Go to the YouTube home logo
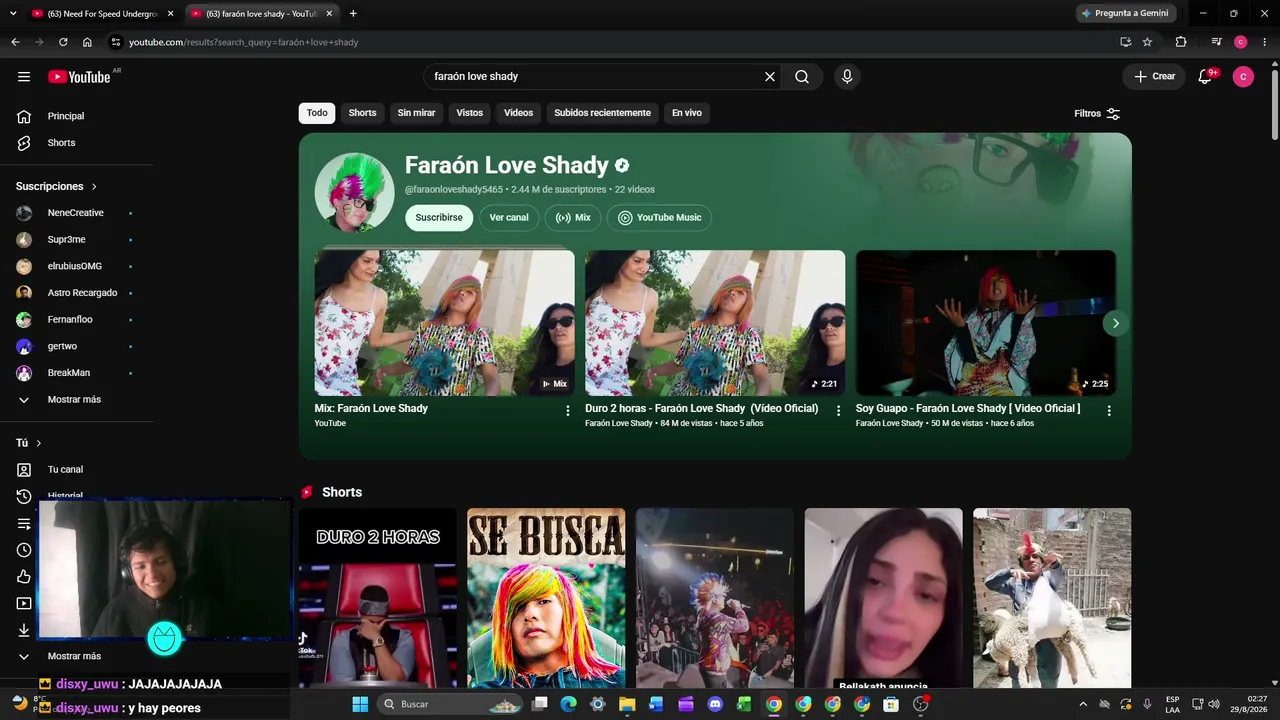 tap(79, 77)
